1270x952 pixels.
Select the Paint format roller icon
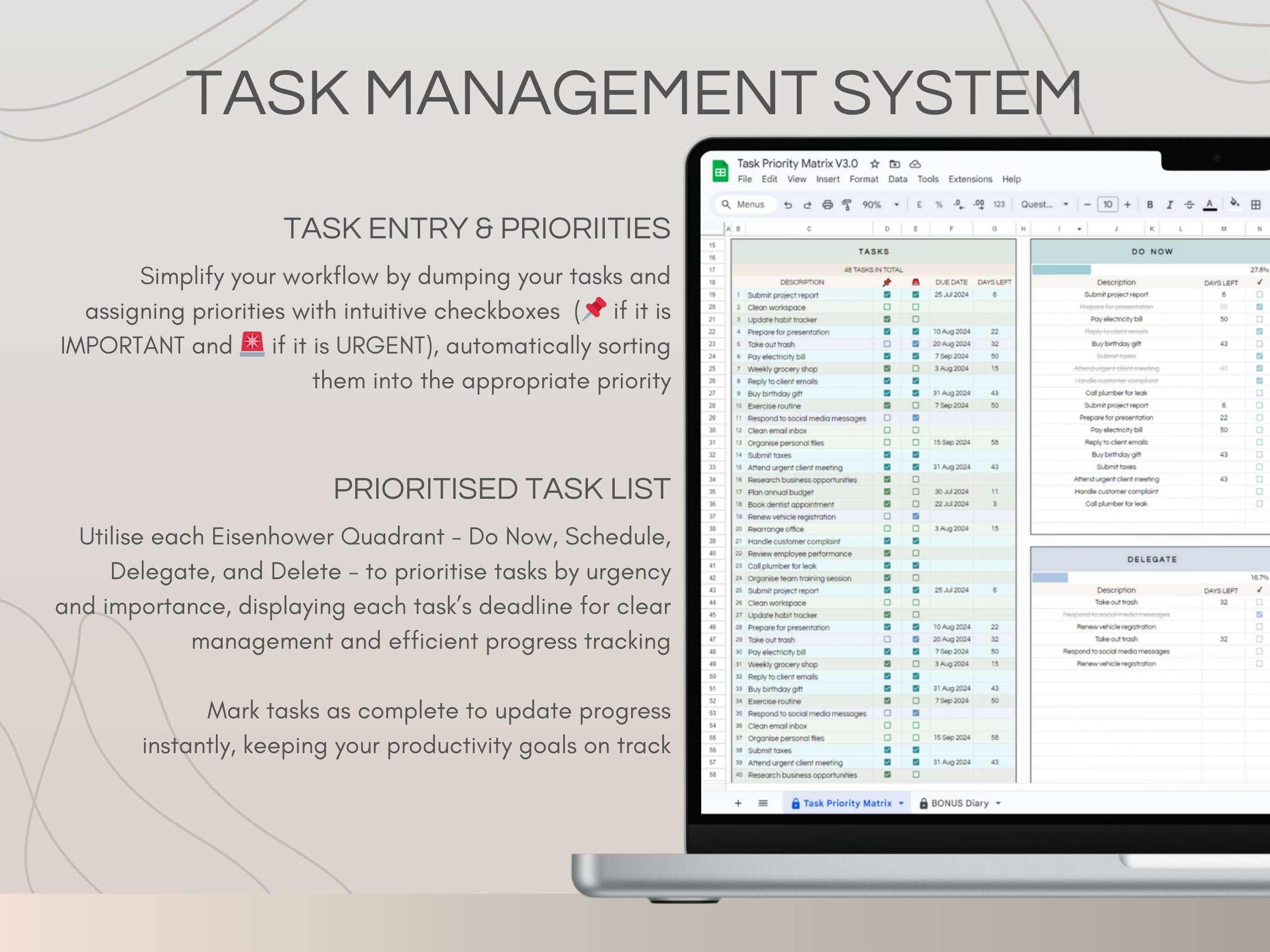coord(847,205)
